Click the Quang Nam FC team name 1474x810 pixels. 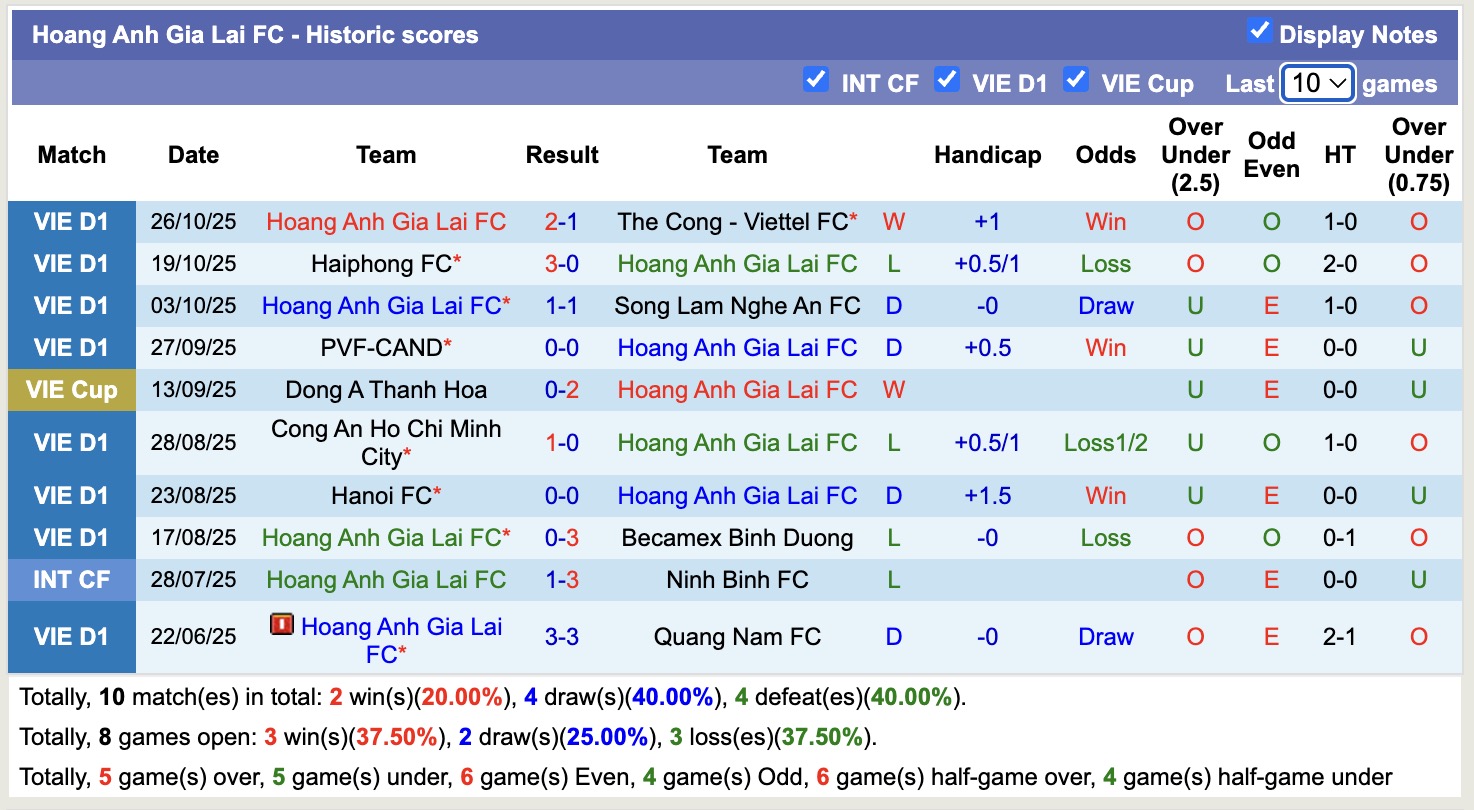coord(737,636)
